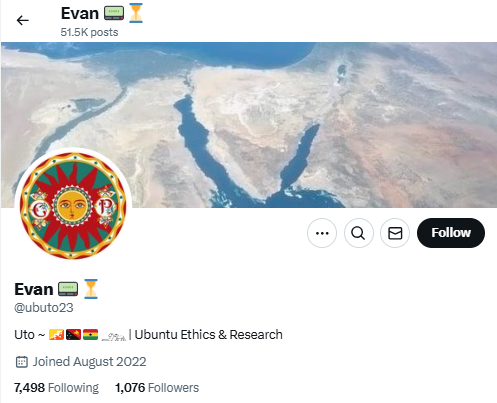Click the Ubuntu Ethics & Research bio text

coord(208,335)
